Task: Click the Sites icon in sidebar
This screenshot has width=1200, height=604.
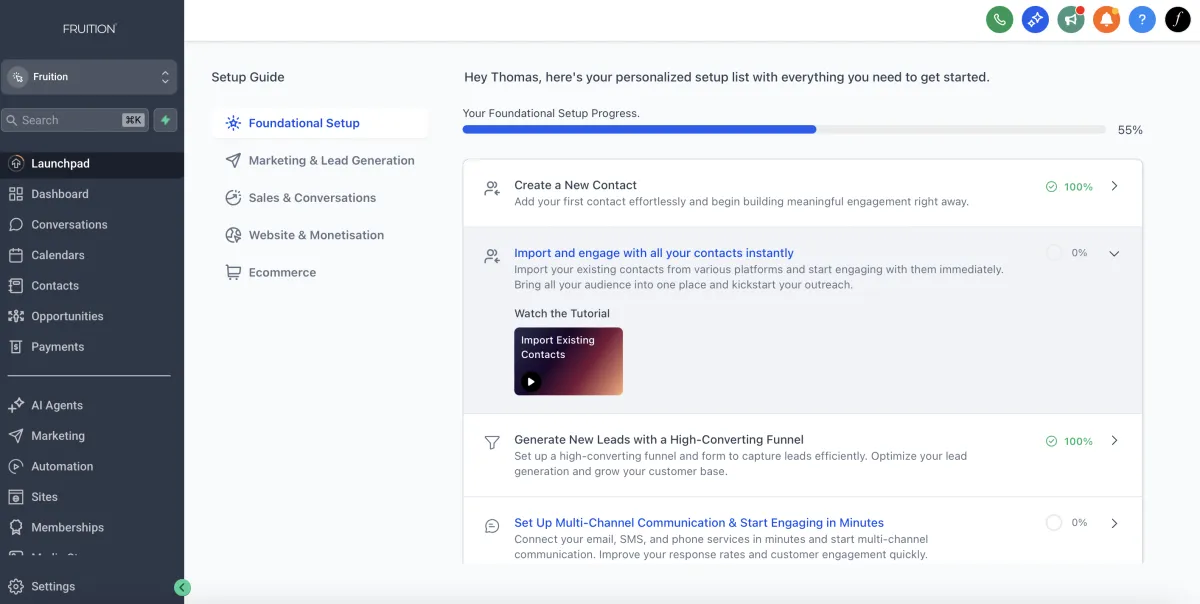Action: (16, 497)
